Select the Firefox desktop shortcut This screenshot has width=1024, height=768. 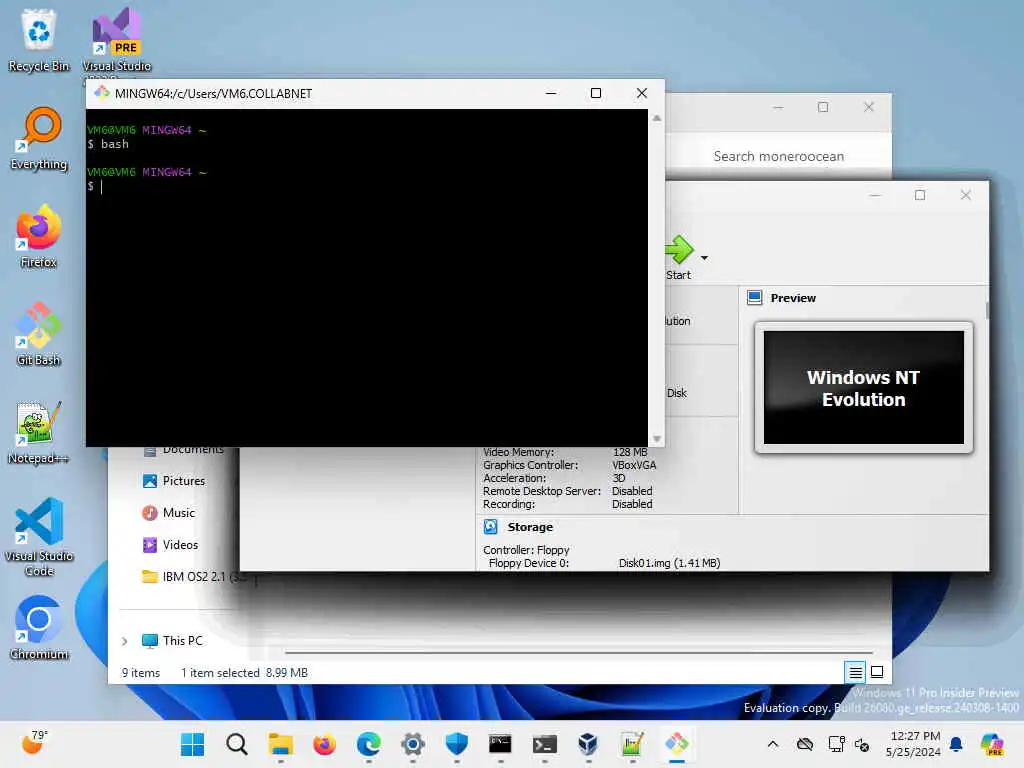pos(39,236)
